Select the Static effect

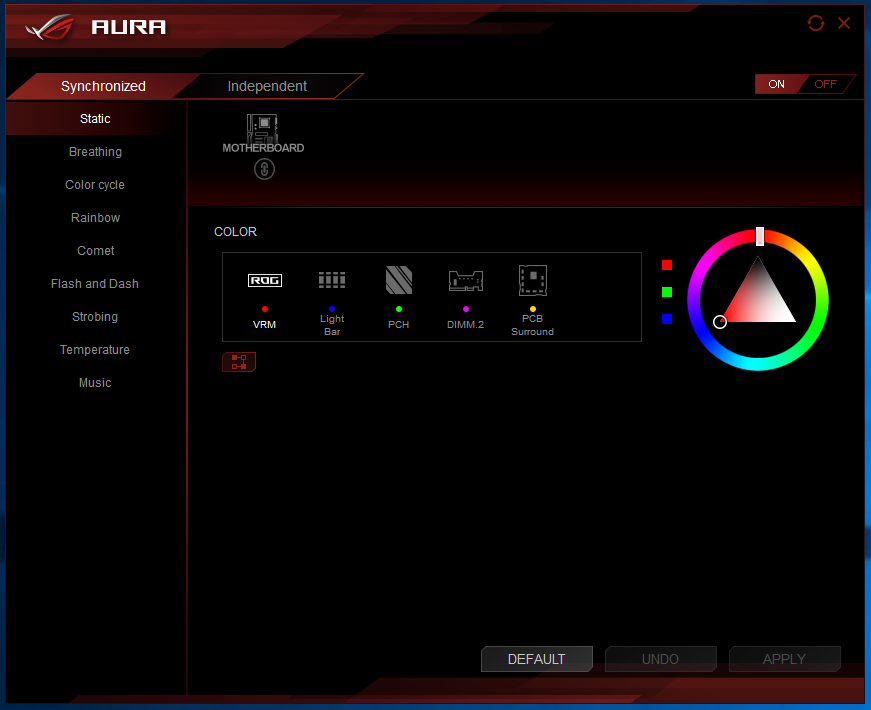click(96, 118)
